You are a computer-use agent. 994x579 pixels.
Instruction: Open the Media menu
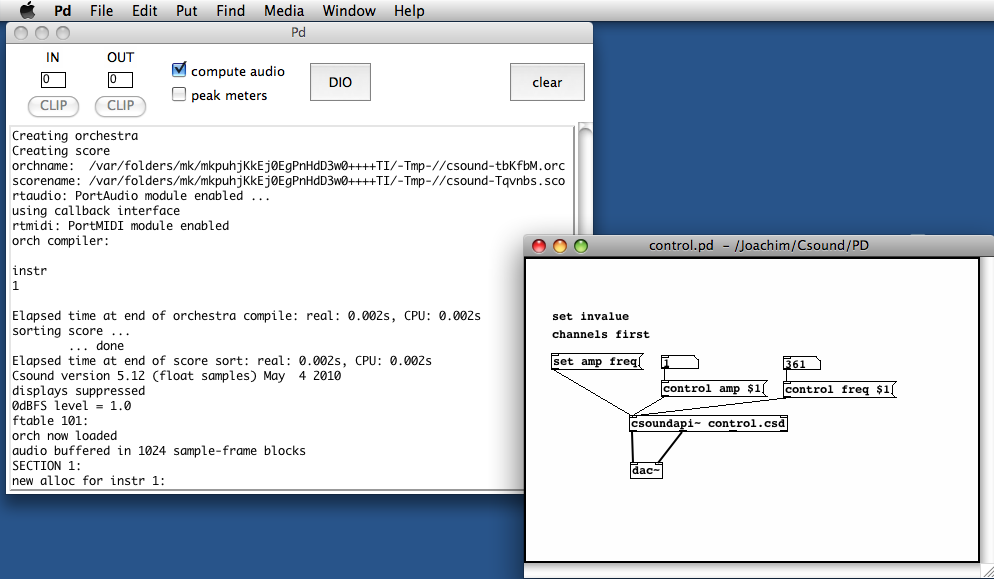[284, 11]
